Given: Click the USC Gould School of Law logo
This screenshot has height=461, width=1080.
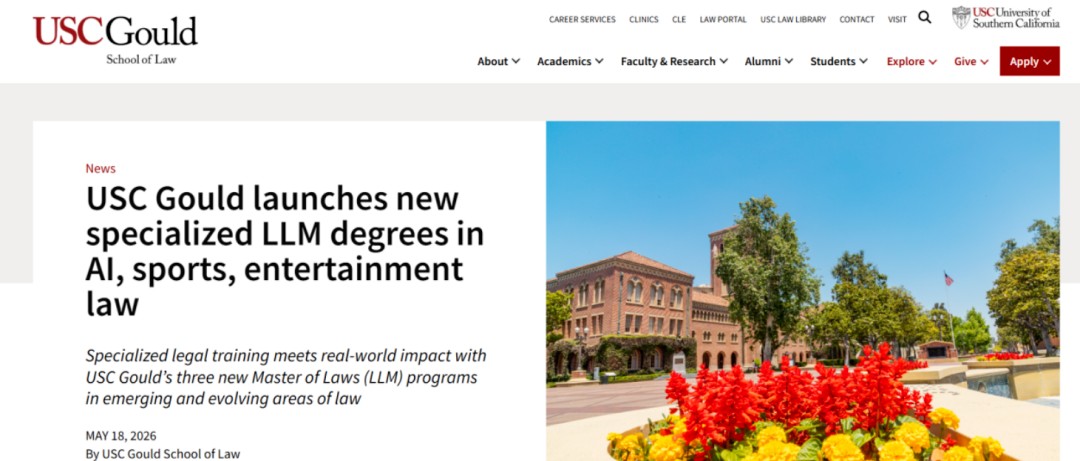Looking at the screenshot, I should click(115, 40).
